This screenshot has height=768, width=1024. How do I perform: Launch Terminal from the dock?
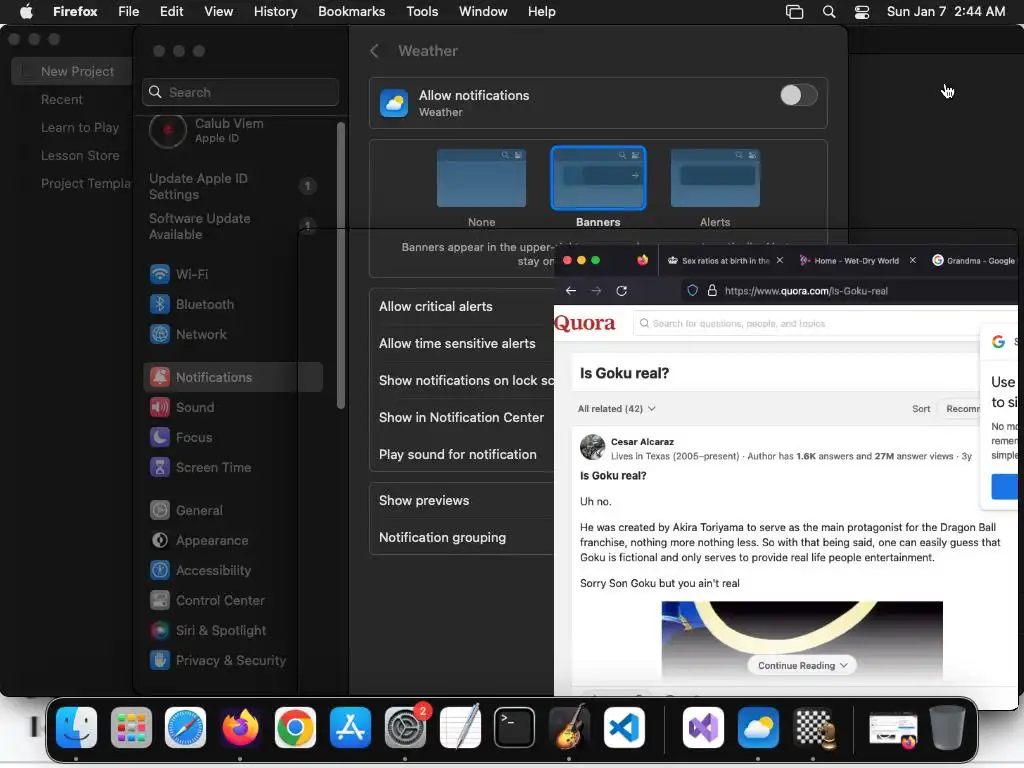pos(515,728)
